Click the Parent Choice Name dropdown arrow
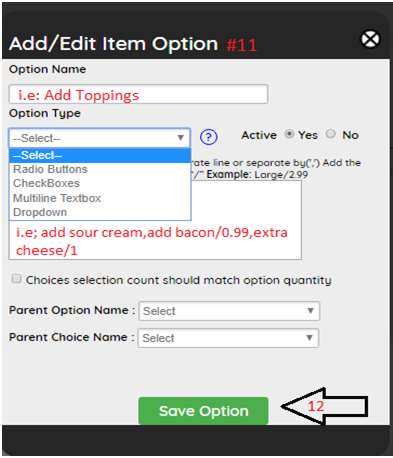Viewport: 393px width, 458px height. click(x=309, y=338)
